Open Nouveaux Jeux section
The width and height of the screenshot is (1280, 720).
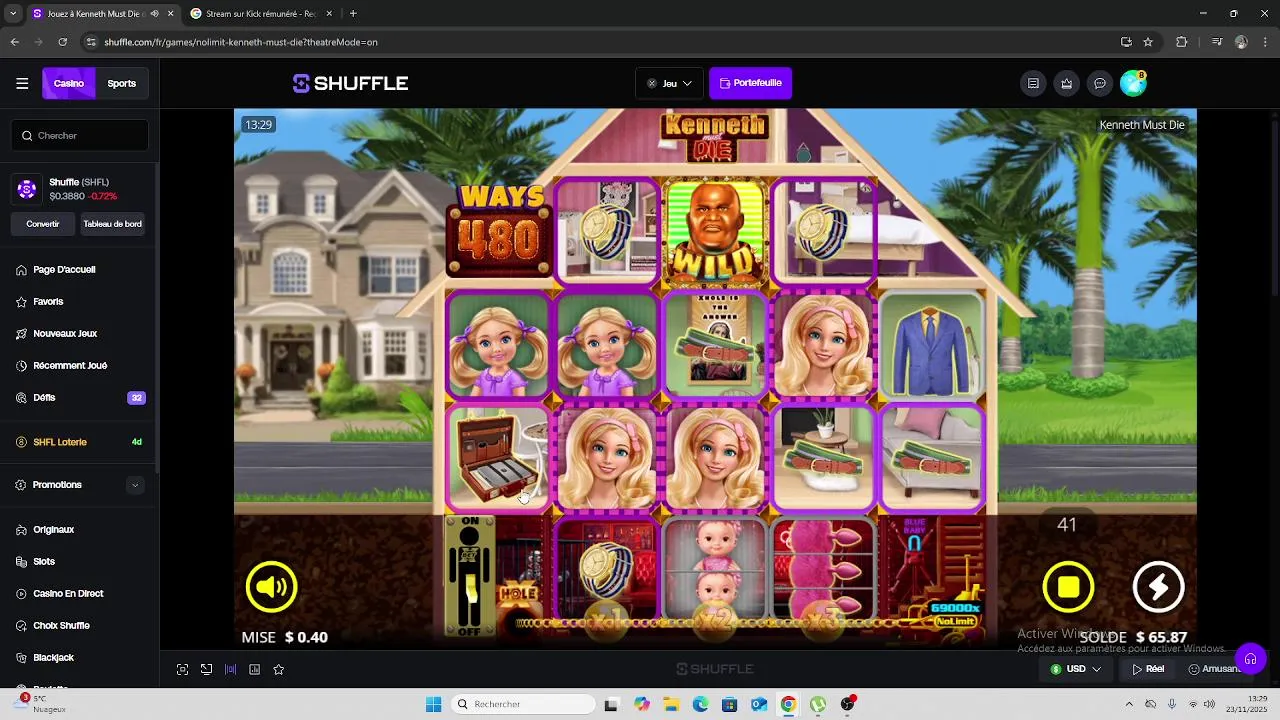pos(65,334)
